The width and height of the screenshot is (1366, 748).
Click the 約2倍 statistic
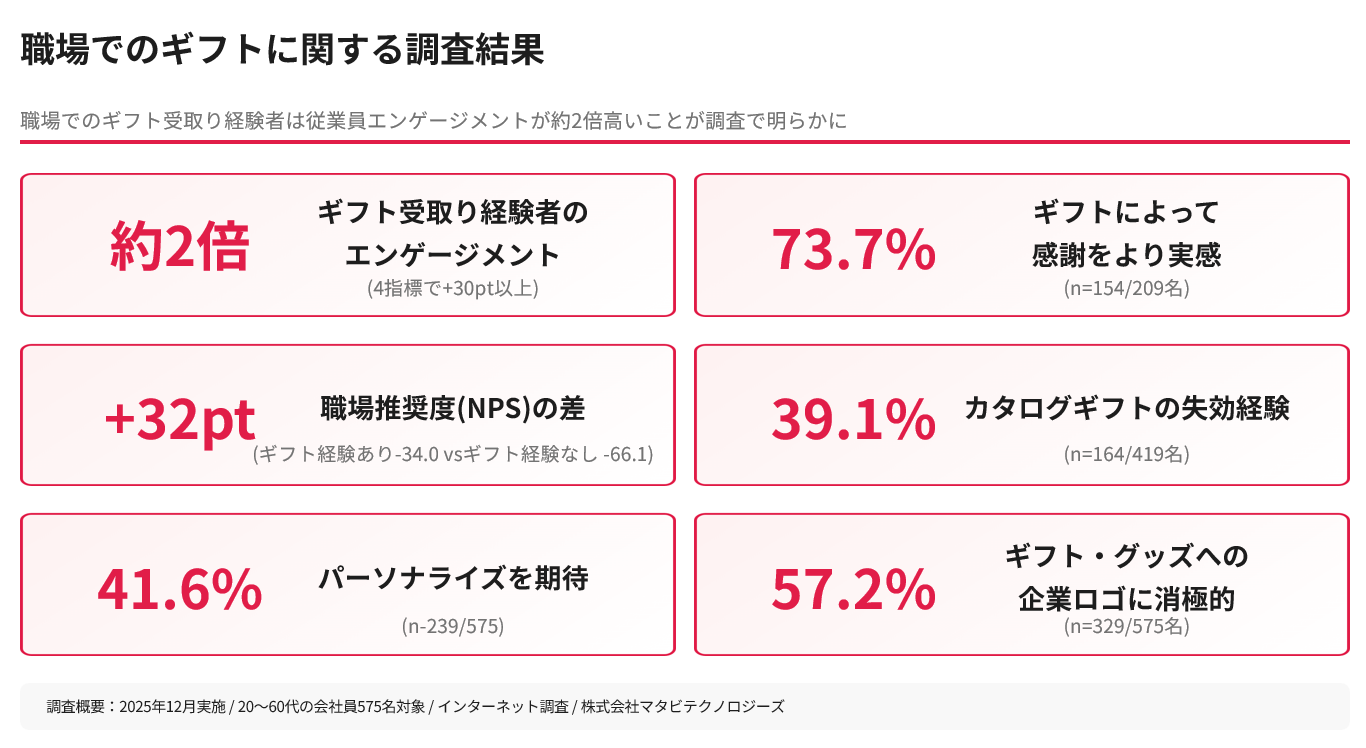(x=179, y=248)
